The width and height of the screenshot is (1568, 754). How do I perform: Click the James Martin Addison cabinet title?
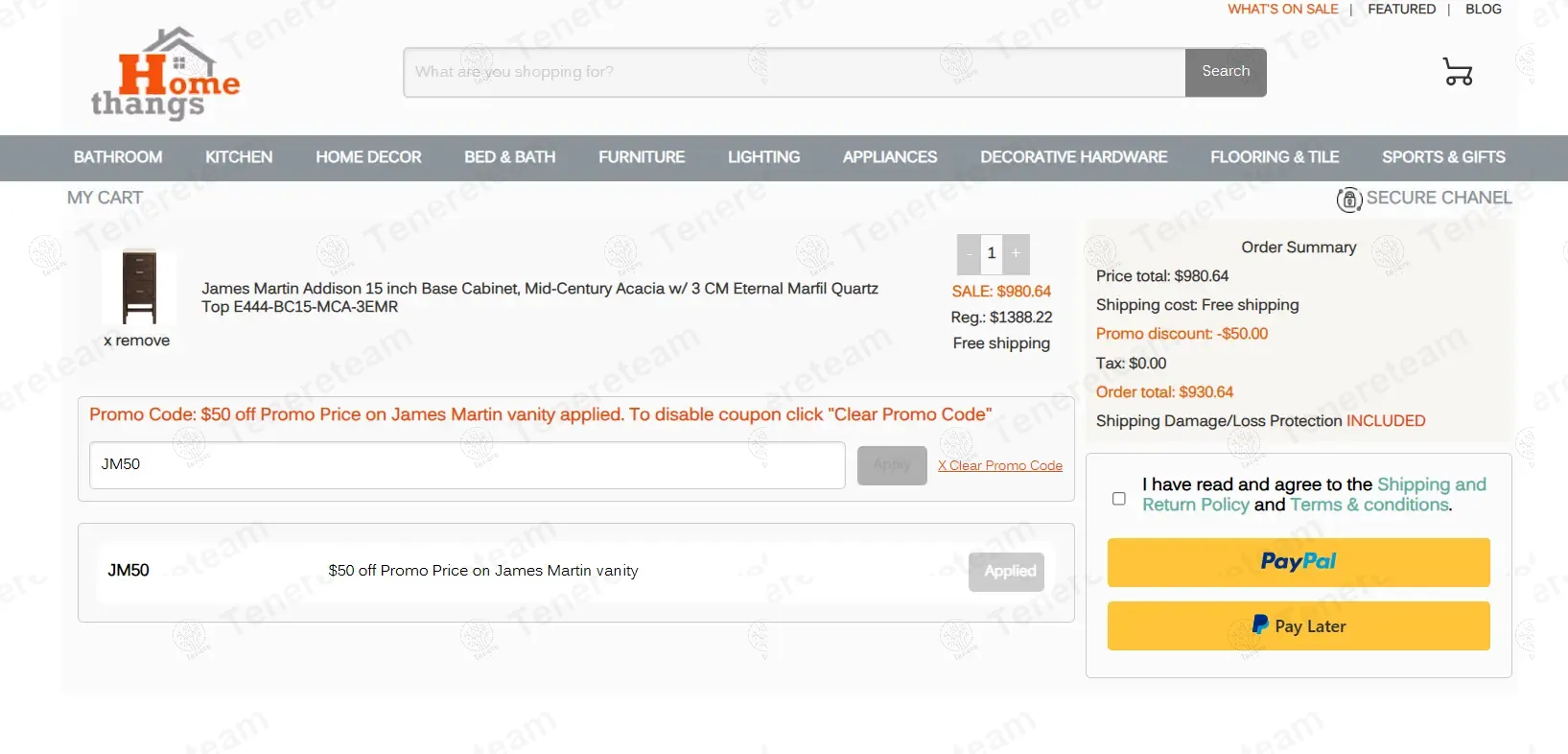tap(540, 297)
